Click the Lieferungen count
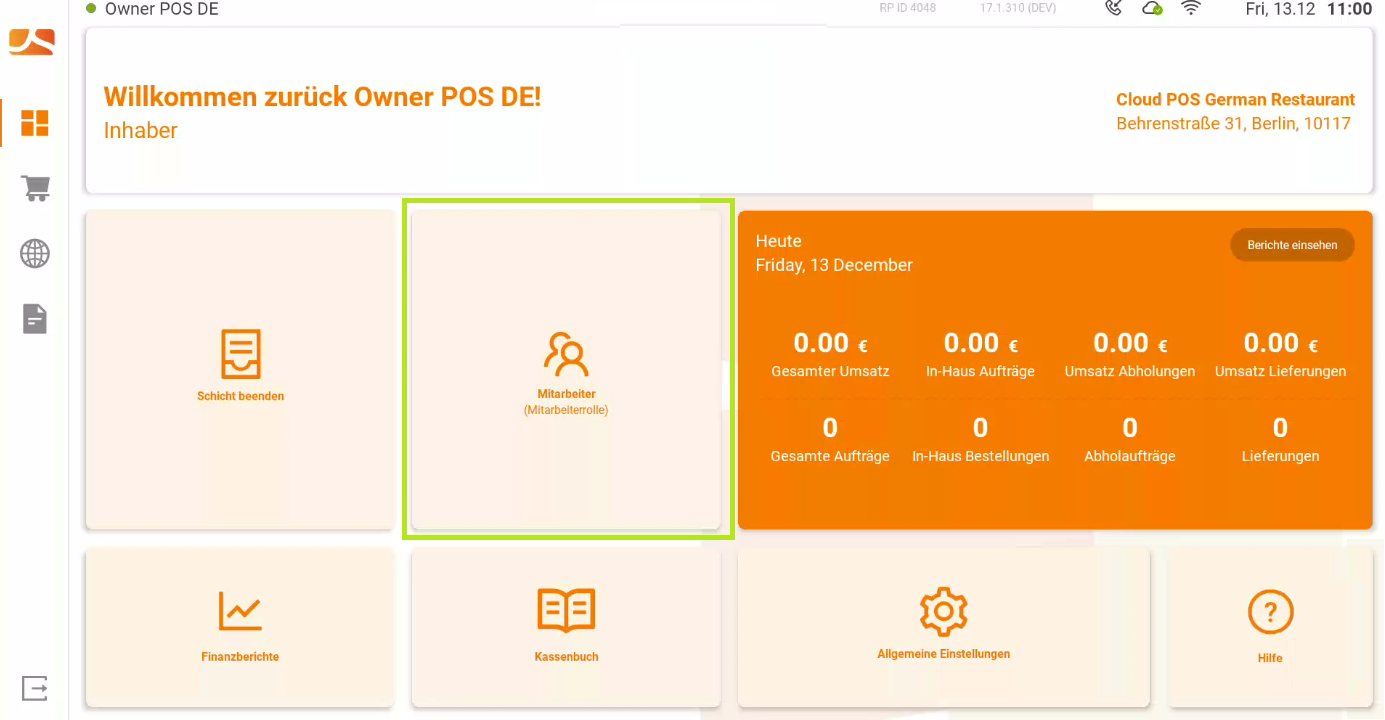 tap(1280, 428)
